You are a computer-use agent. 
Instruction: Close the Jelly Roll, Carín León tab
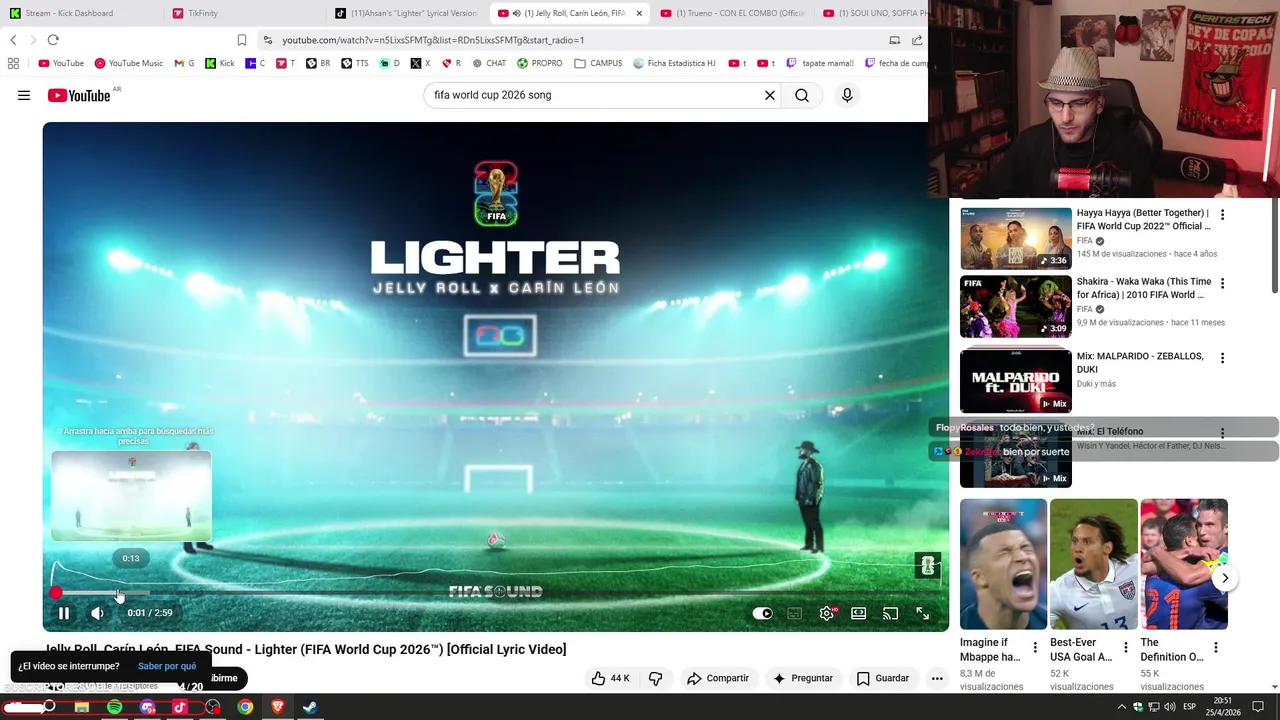pos(639,13)
